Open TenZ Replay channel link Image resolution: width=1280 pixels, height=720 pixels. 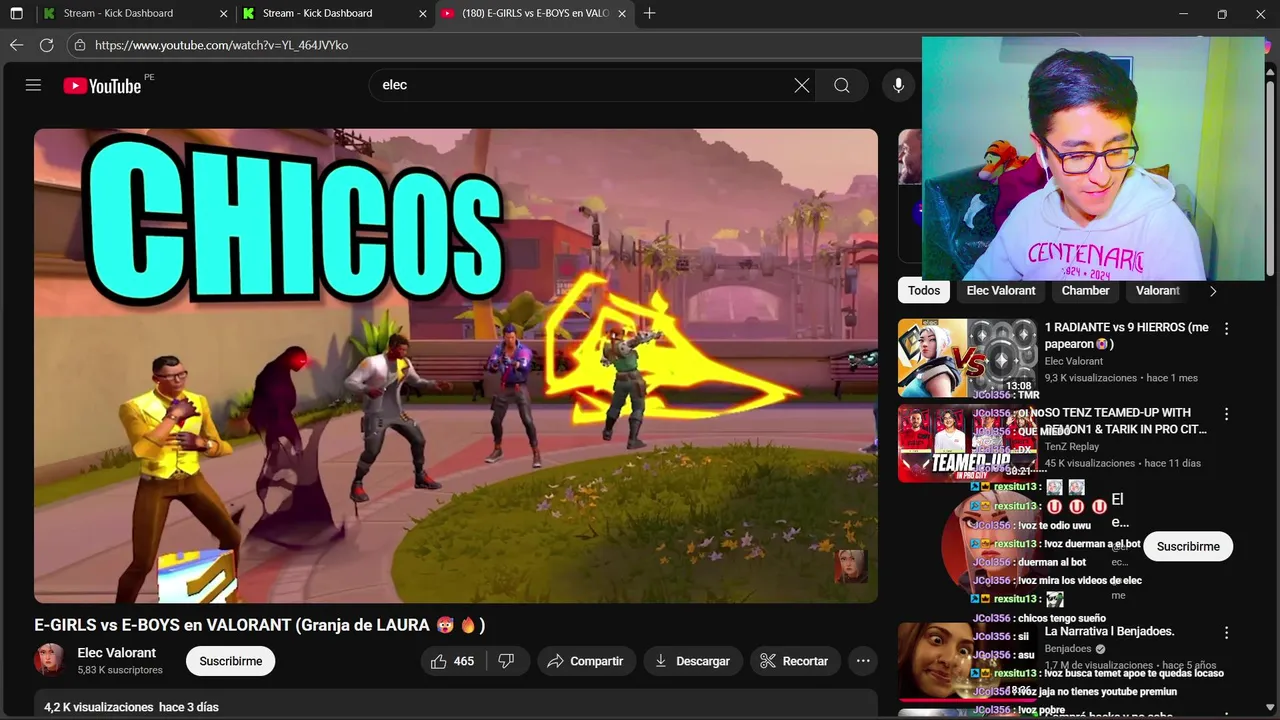(x=1072, y=447)
